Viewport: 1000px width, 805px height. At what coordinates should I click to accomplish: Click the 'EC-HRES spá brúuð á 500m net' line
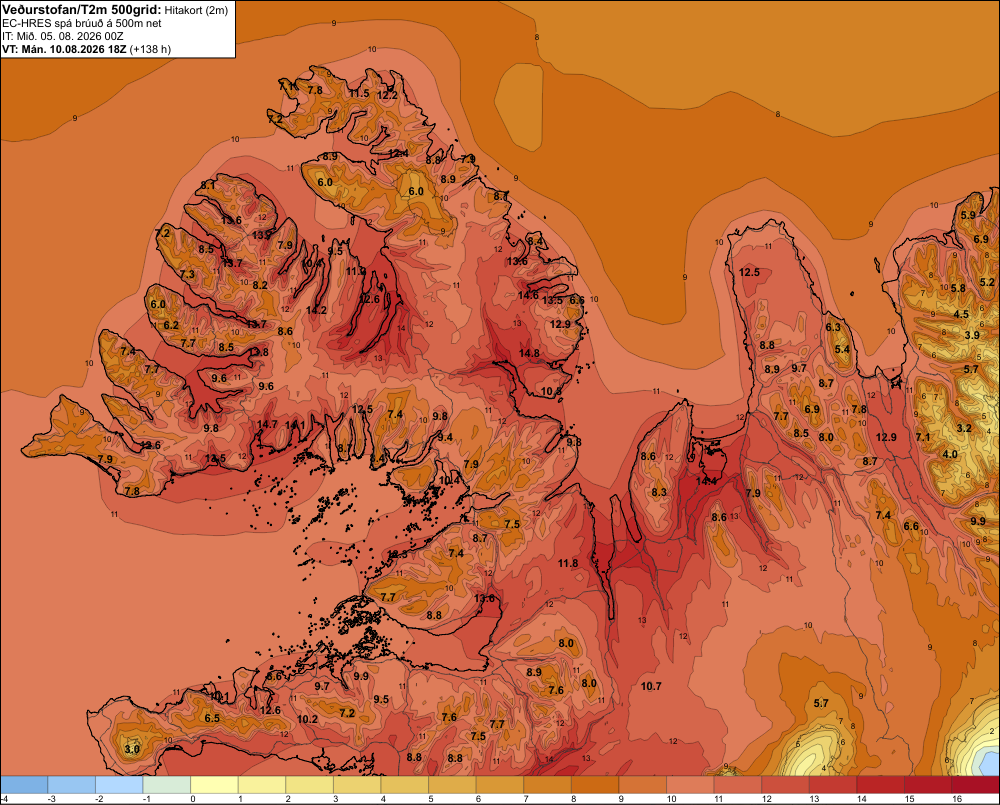click(82, 23)
